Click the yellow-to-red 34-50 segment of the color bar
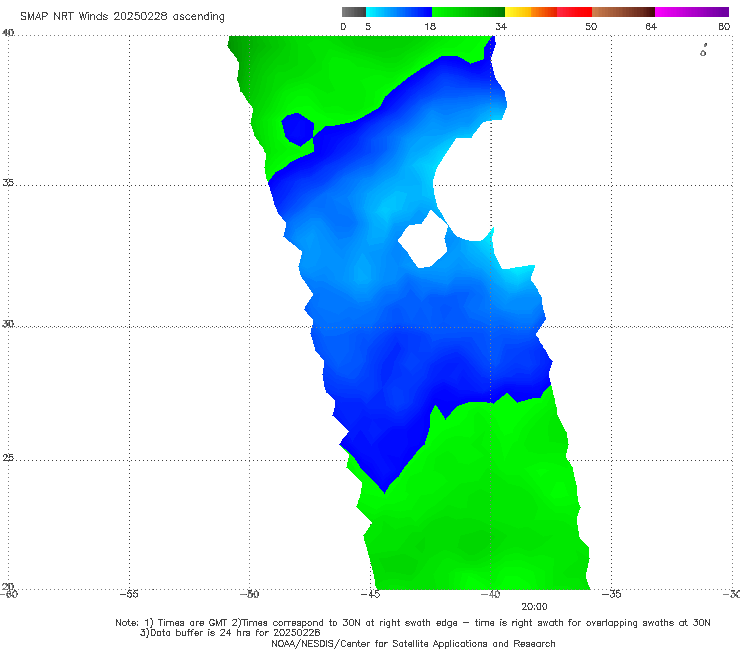 click(x=548, y=12)
